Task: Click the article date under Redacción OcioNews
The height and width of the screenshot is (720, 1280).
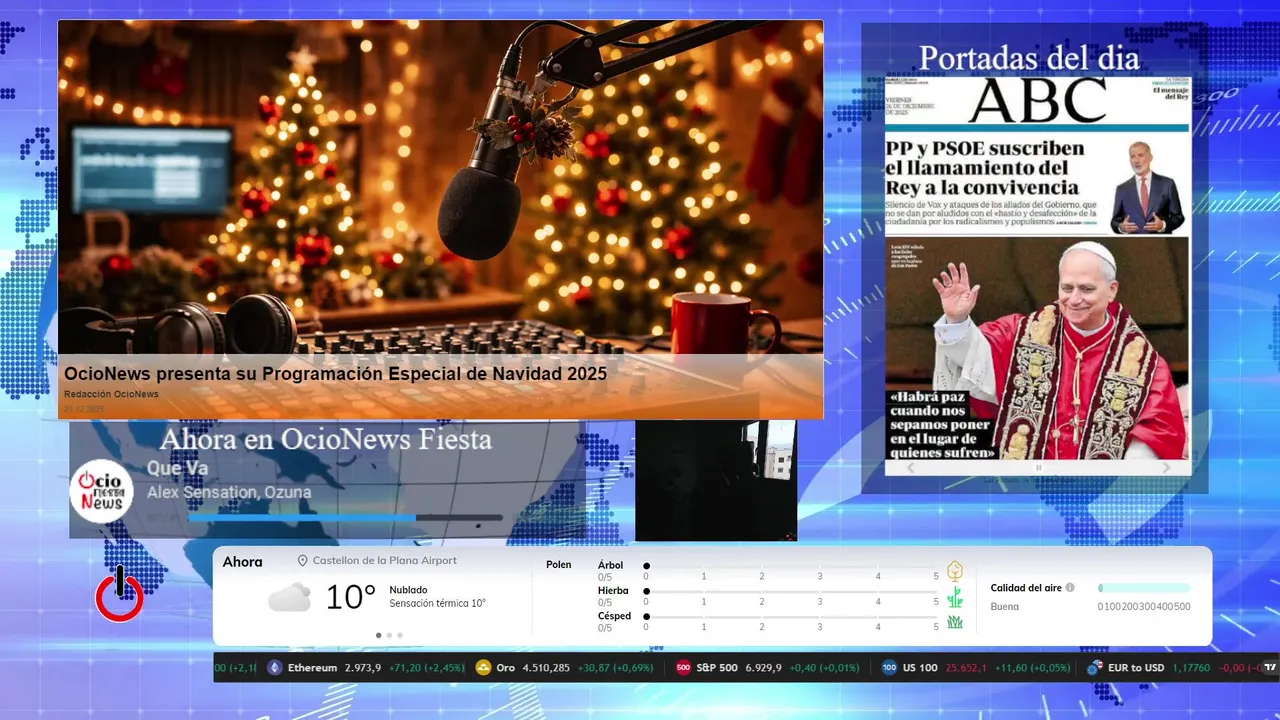Action: tap(84, 409)
